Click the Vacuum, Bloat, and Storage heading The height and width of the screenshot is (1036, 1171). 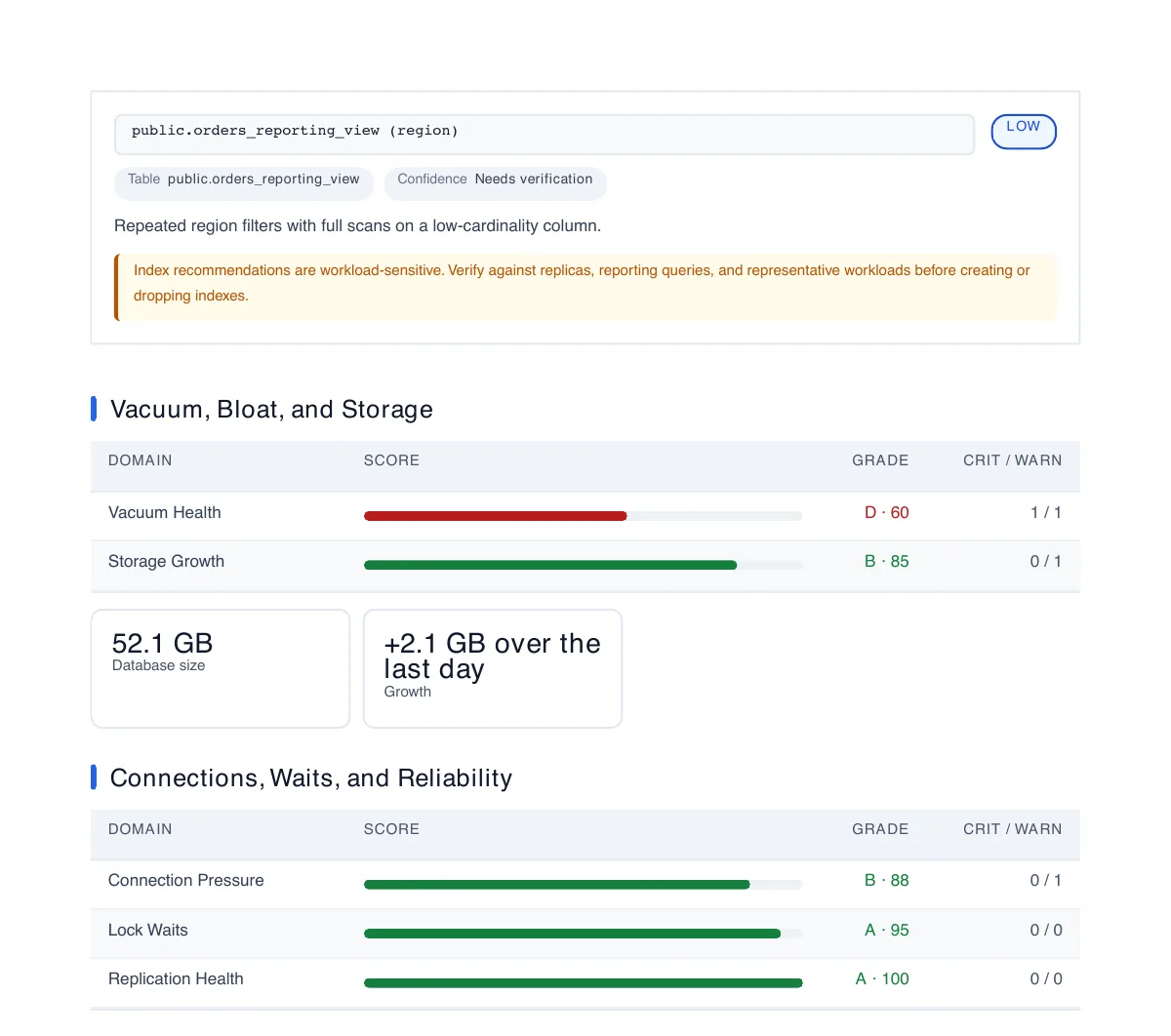(x=271, y=409)
